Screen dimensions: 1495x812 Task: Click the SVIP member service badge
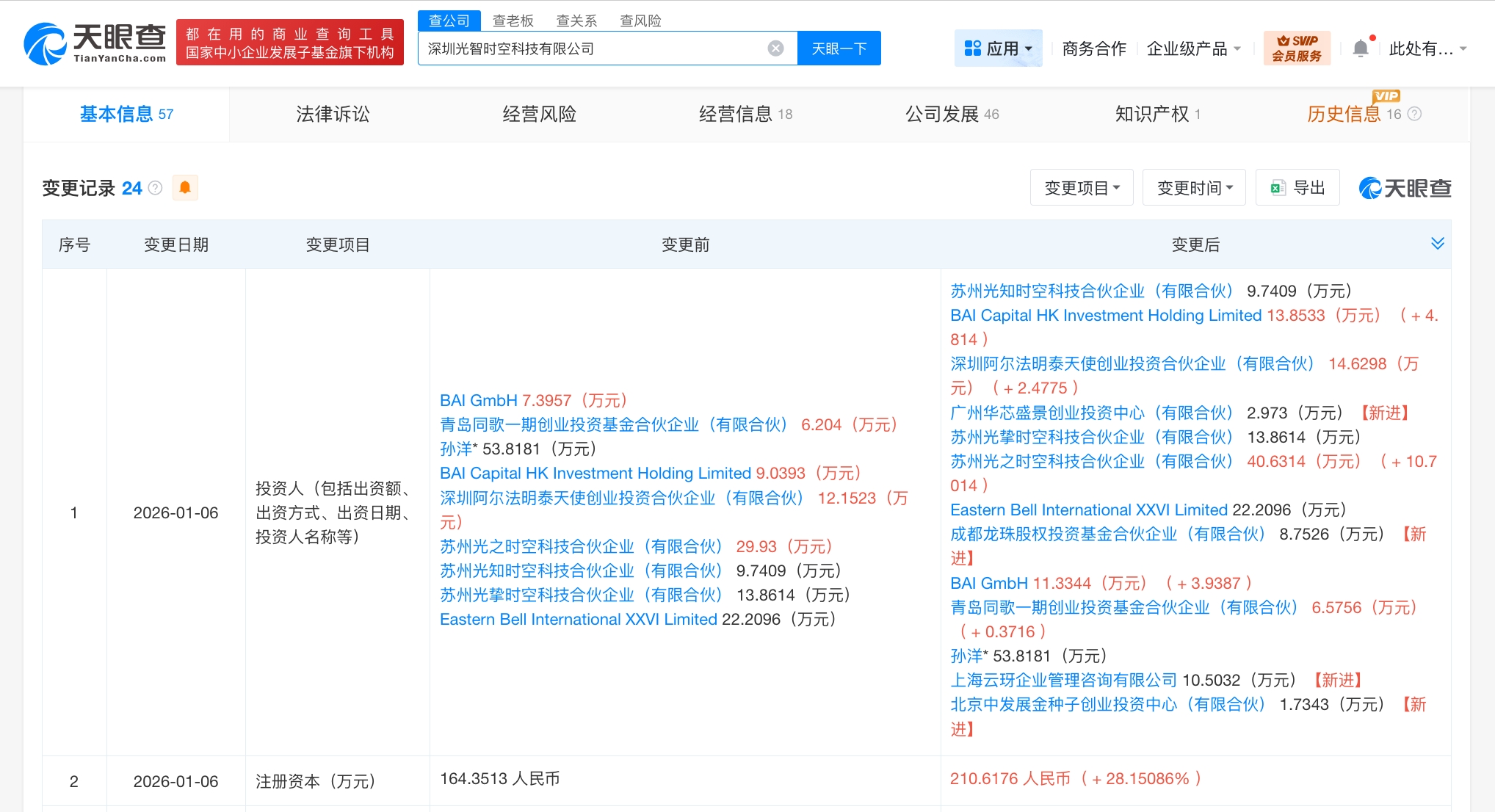tap(1296, 48)
